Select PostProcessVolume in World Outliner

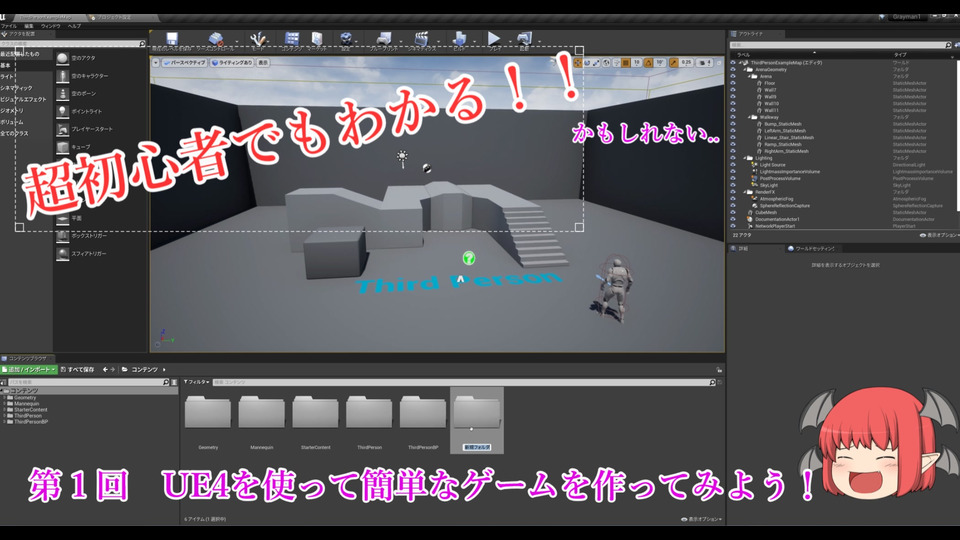[779, 178]
